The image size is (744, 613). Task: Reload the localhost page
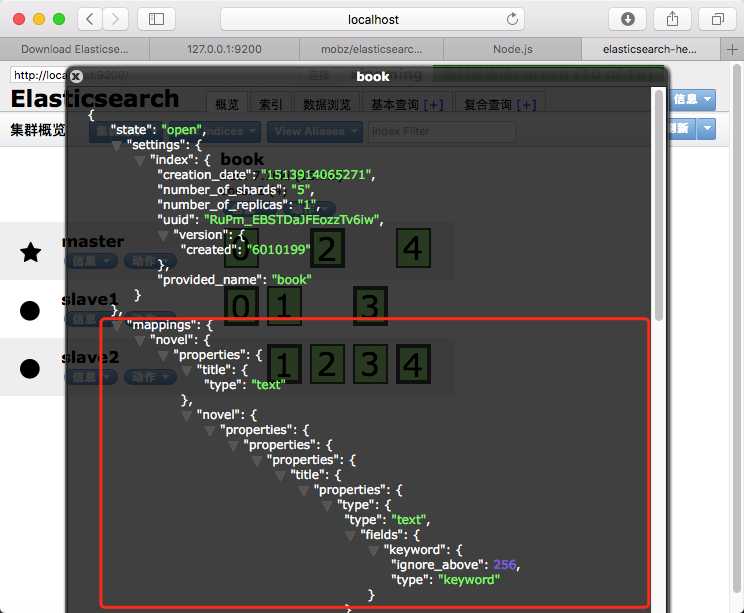(512, 19)
